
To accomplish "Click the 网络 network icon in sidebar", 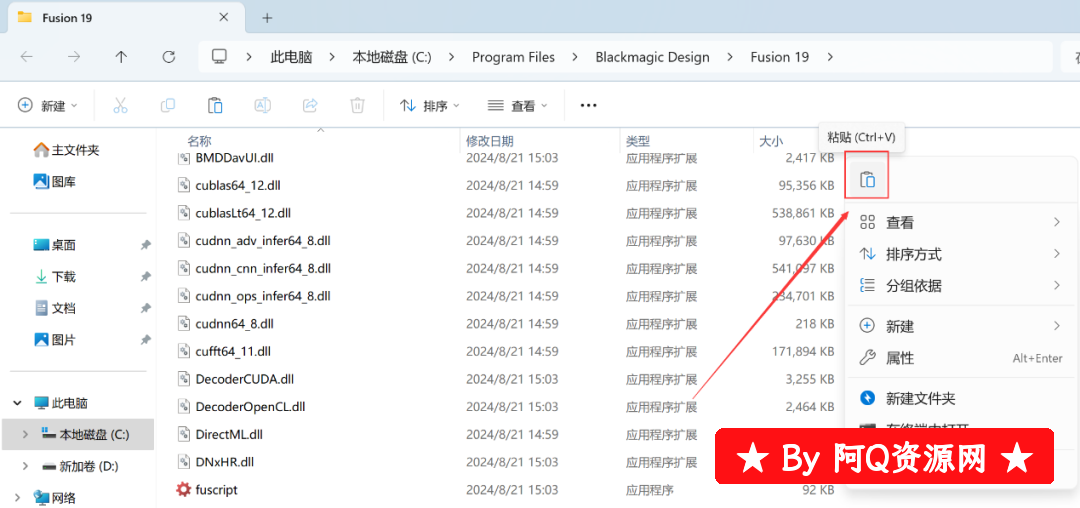I will [41, 498].
